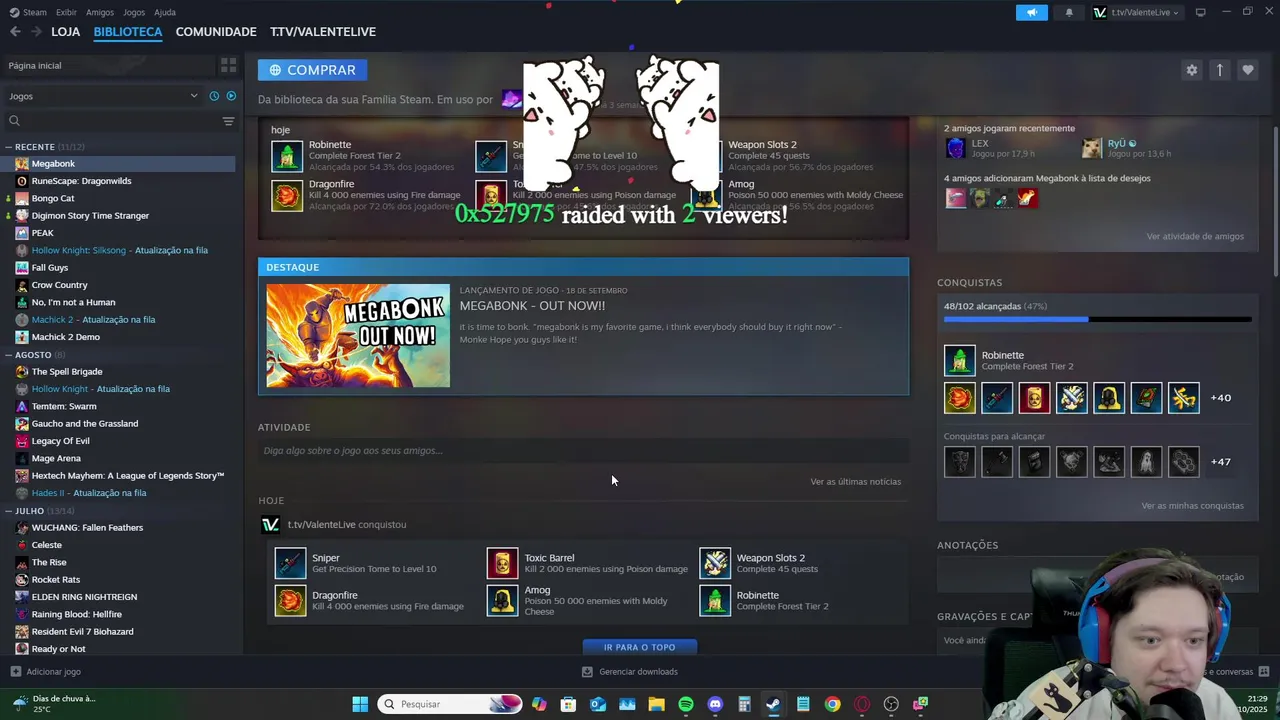The image size is (1280, 720).
Task: Open Gerenciar downloads
Action: 630,672
